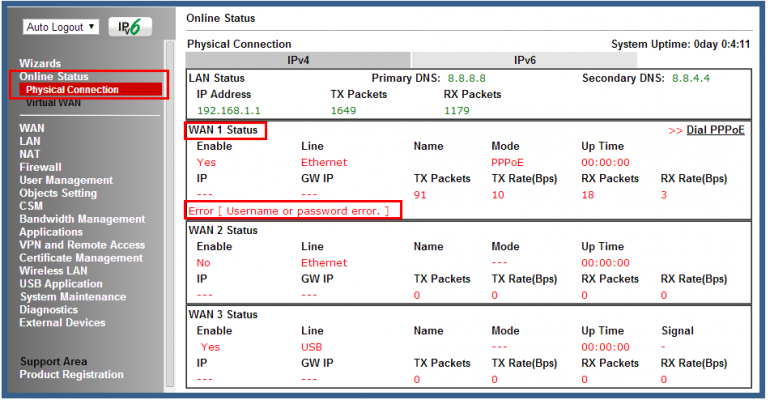
Task: Go to System Maintenance
Action: 73,297
